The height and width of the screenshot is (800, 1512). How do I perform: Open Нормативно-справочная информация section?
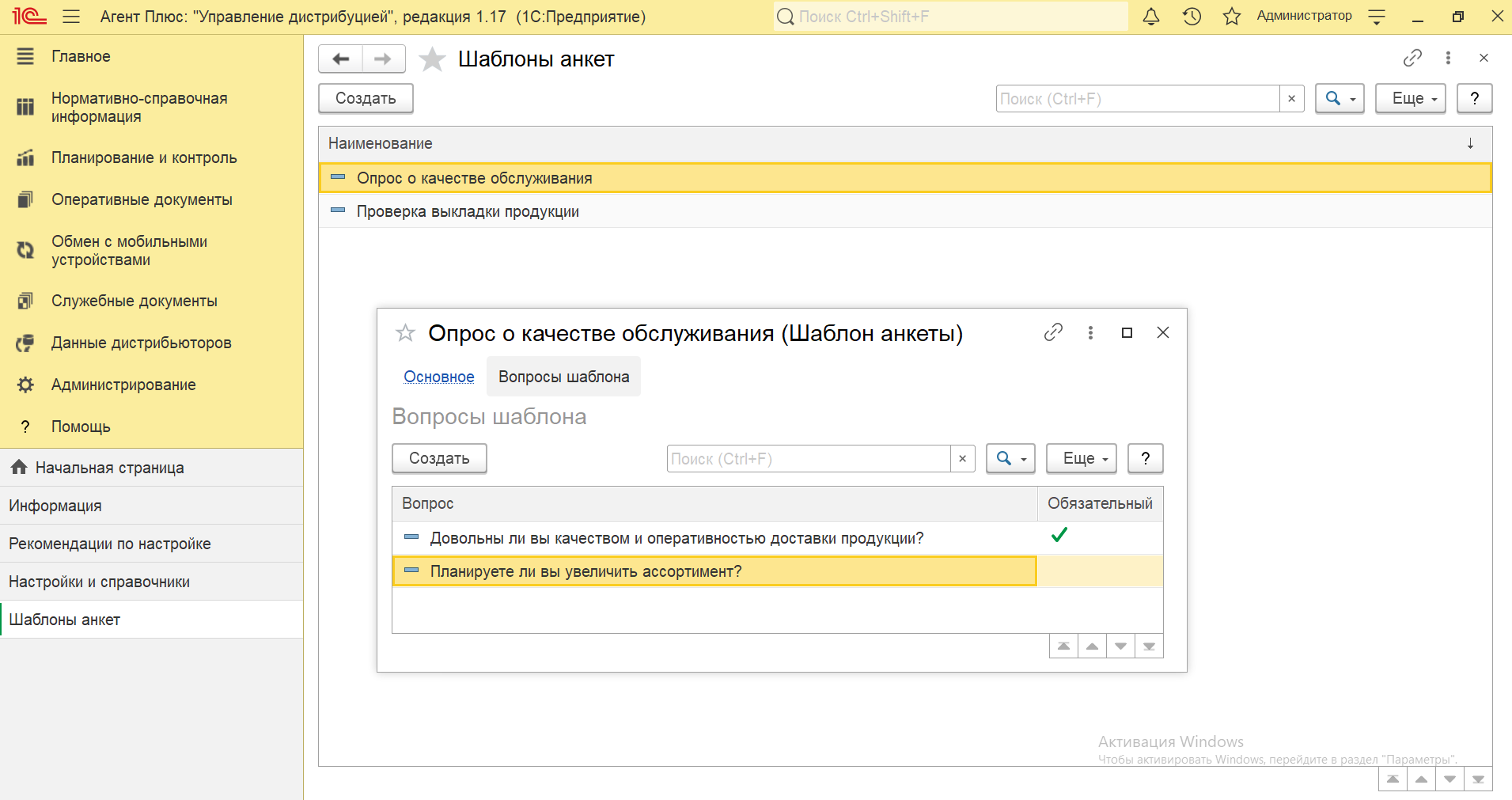coord(151,107)
